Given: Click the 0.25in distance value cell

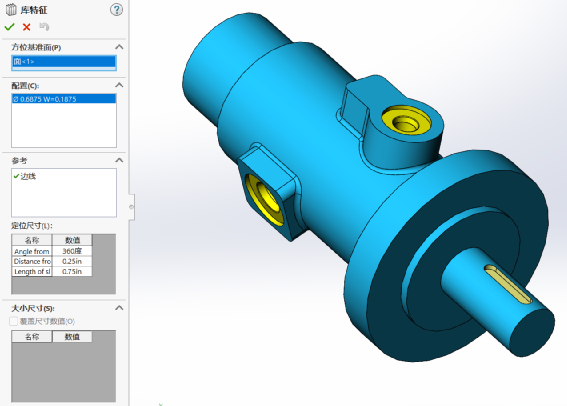Looking at the screenshot, I should [72, 261].
